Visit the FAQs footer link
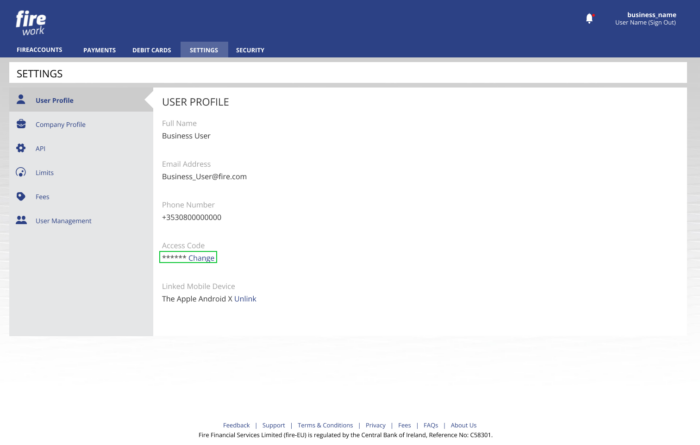This screenshot has width=700, height=445. (431, 425)
